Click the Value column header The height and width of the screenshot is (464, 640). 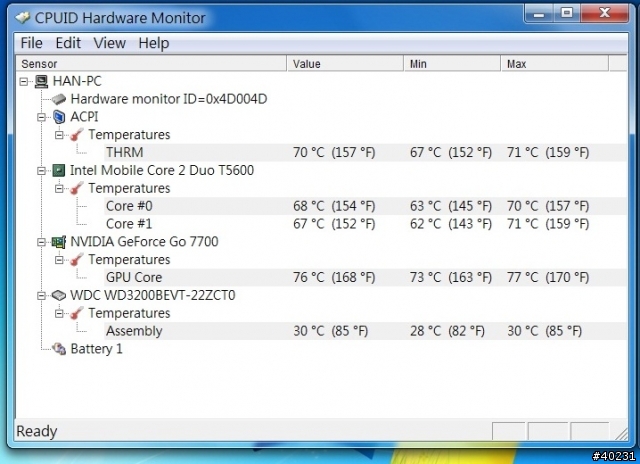(x=345, y=64)
